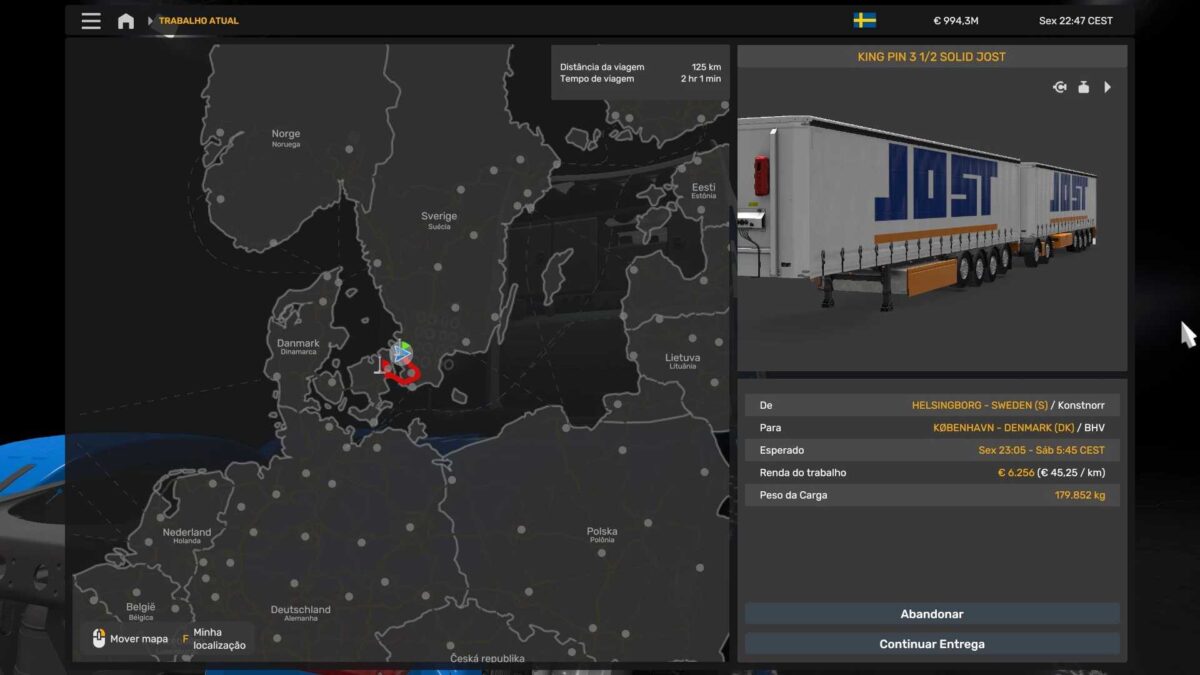Click the Sex 22:47 CEST clock
This screenshot has width=1200, height=675.
(1074, 21)
